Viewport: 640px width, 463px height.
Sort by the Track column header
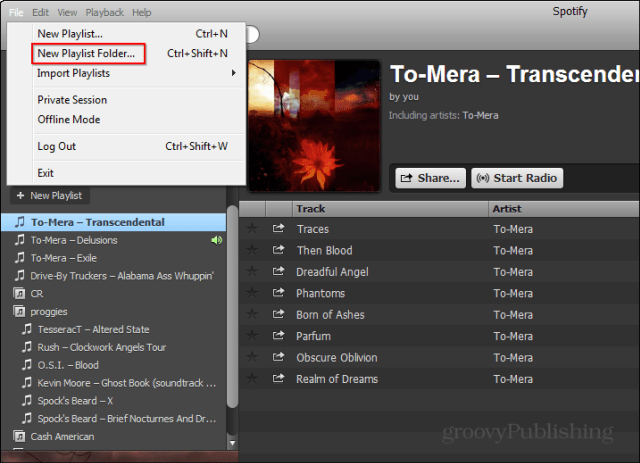click(x=390, y=209)
